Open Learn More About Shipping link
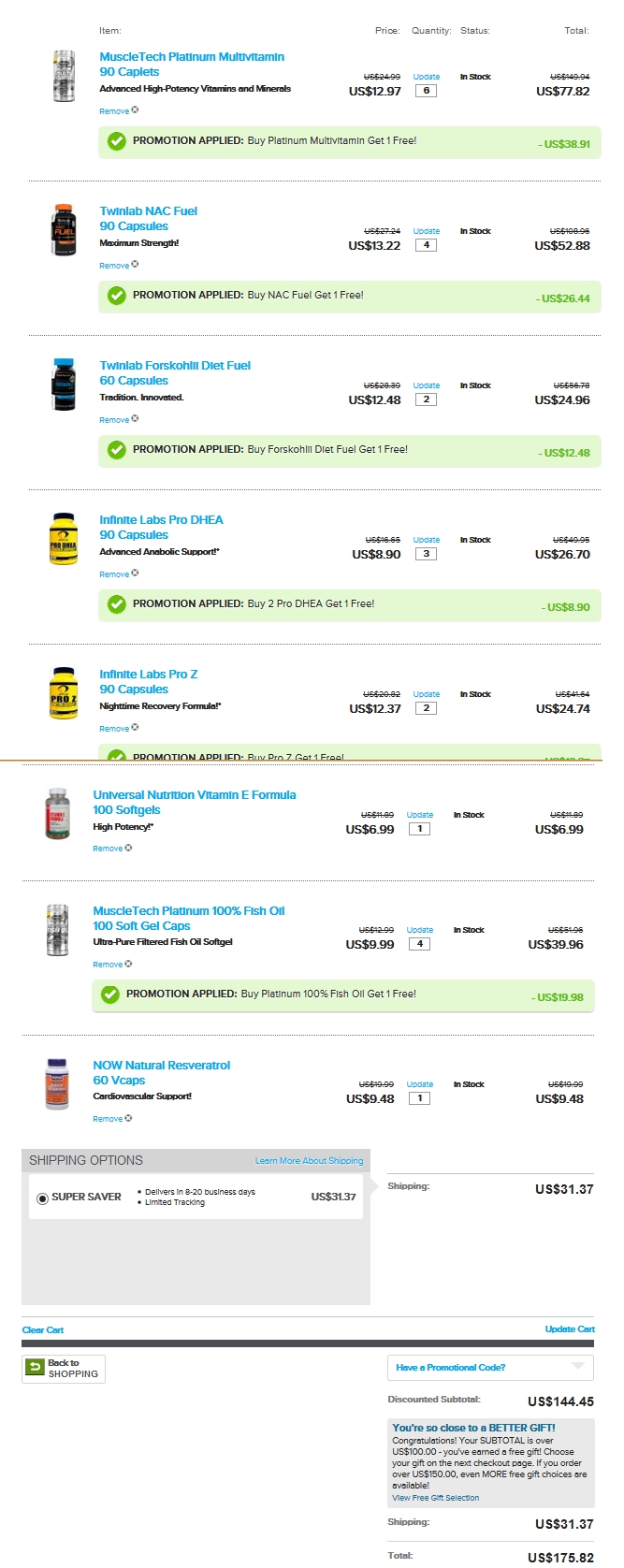The height and width of the screenshot is (1568, 624). pyautogui.click(x=309, y=1161)
